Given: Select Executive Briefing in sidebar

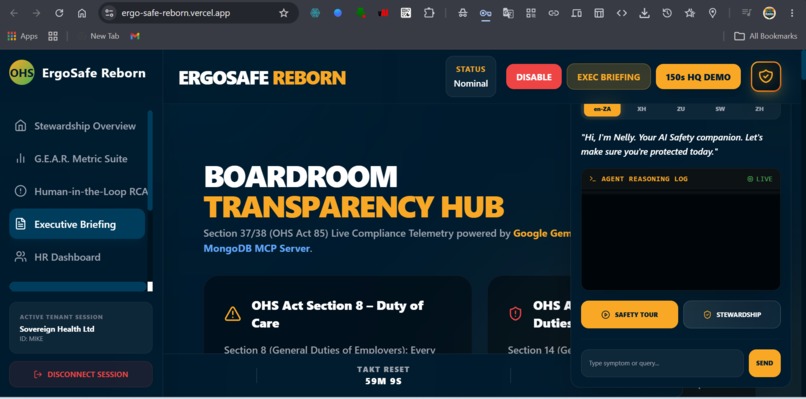Looking at the screenshot, I should tap(77, 224).
